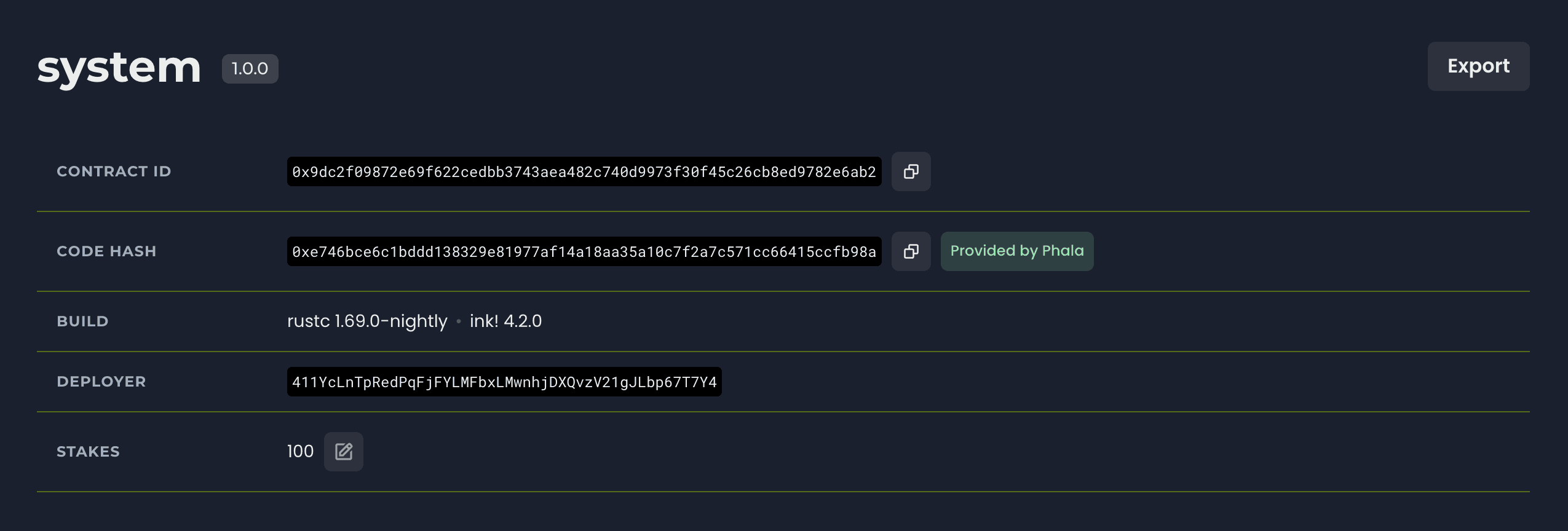The height and width of the screenshot is (531, 1568).
Task: Click the divider line below the stakes row
Action: [x=783, y=492]
